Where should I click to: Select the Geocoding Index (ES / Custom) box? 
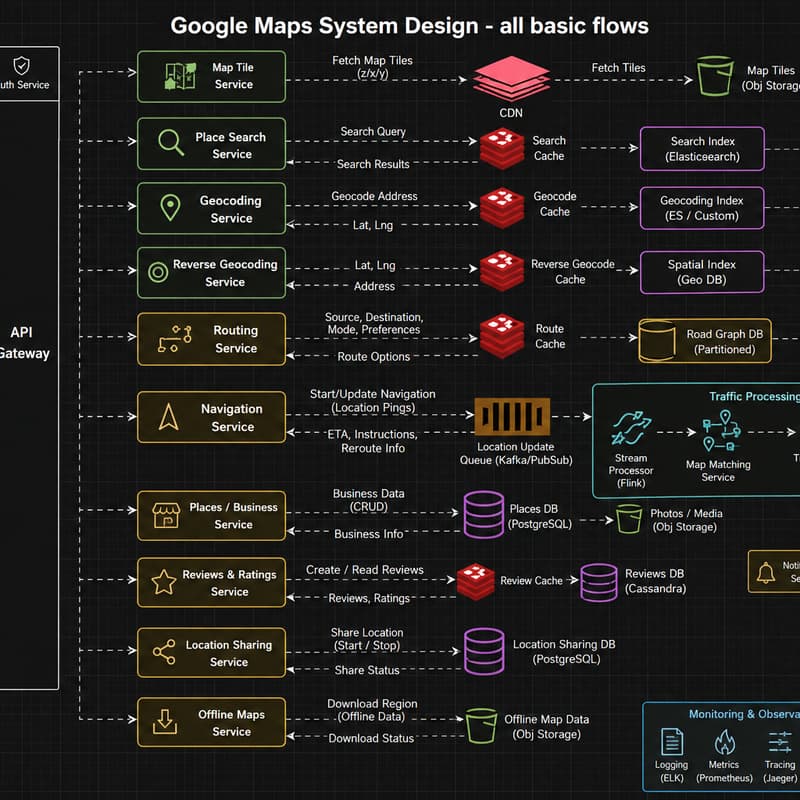(702, 208)
